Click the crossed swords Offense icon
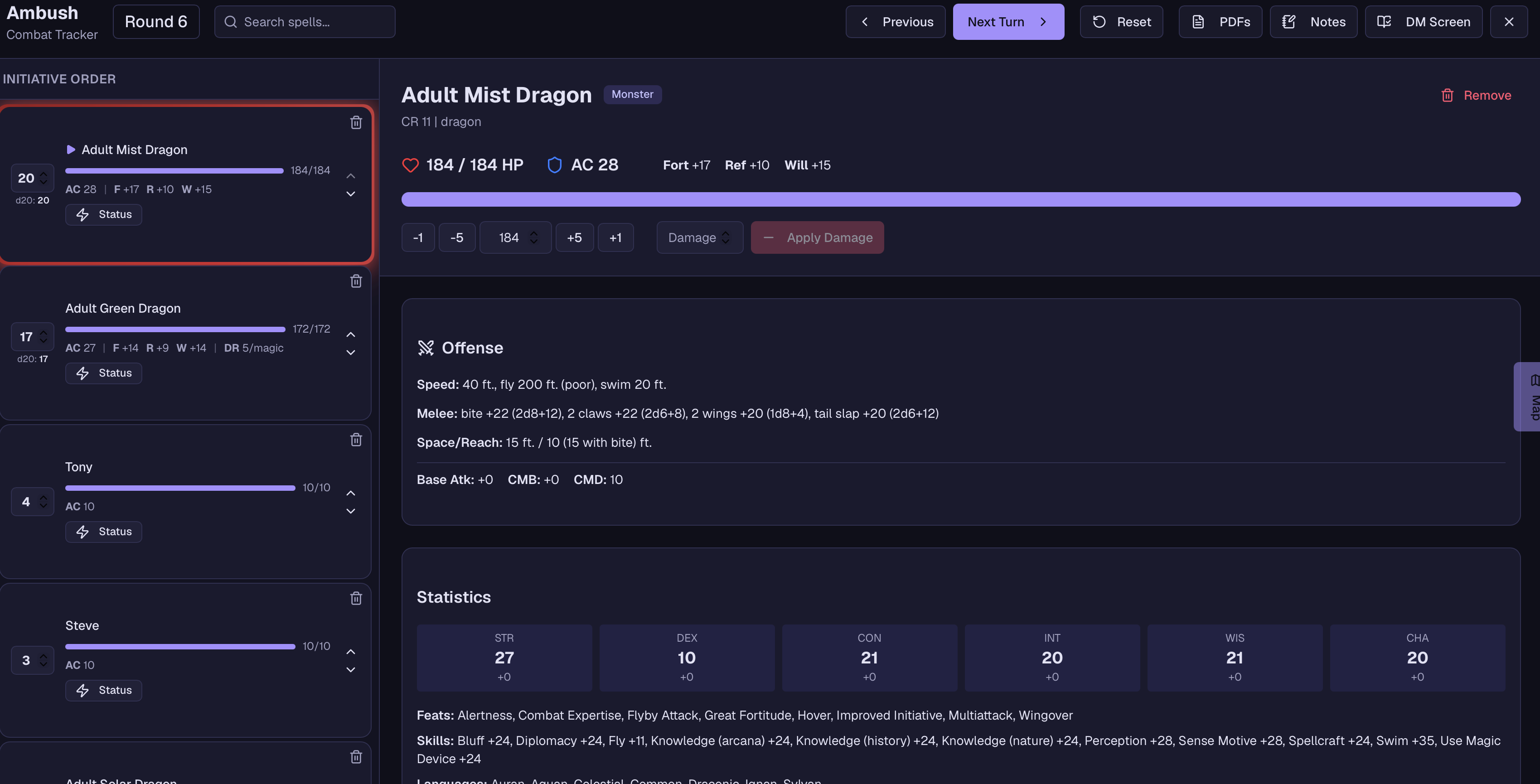The width and height of the screenshot is (1540, 784). [x=426, y=348]
